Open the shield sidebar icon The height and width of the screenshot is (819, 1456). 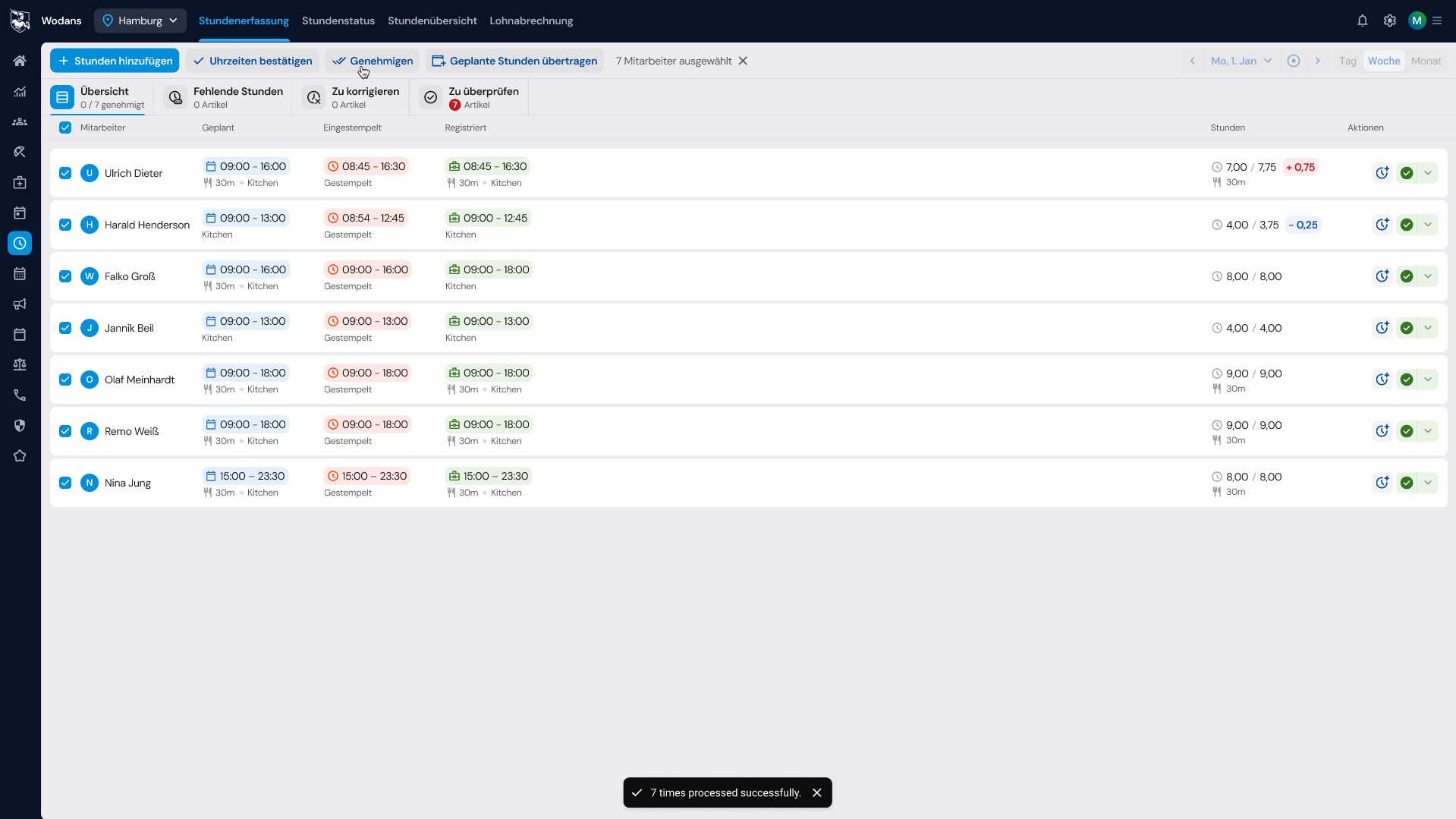[x=20, y=425]
